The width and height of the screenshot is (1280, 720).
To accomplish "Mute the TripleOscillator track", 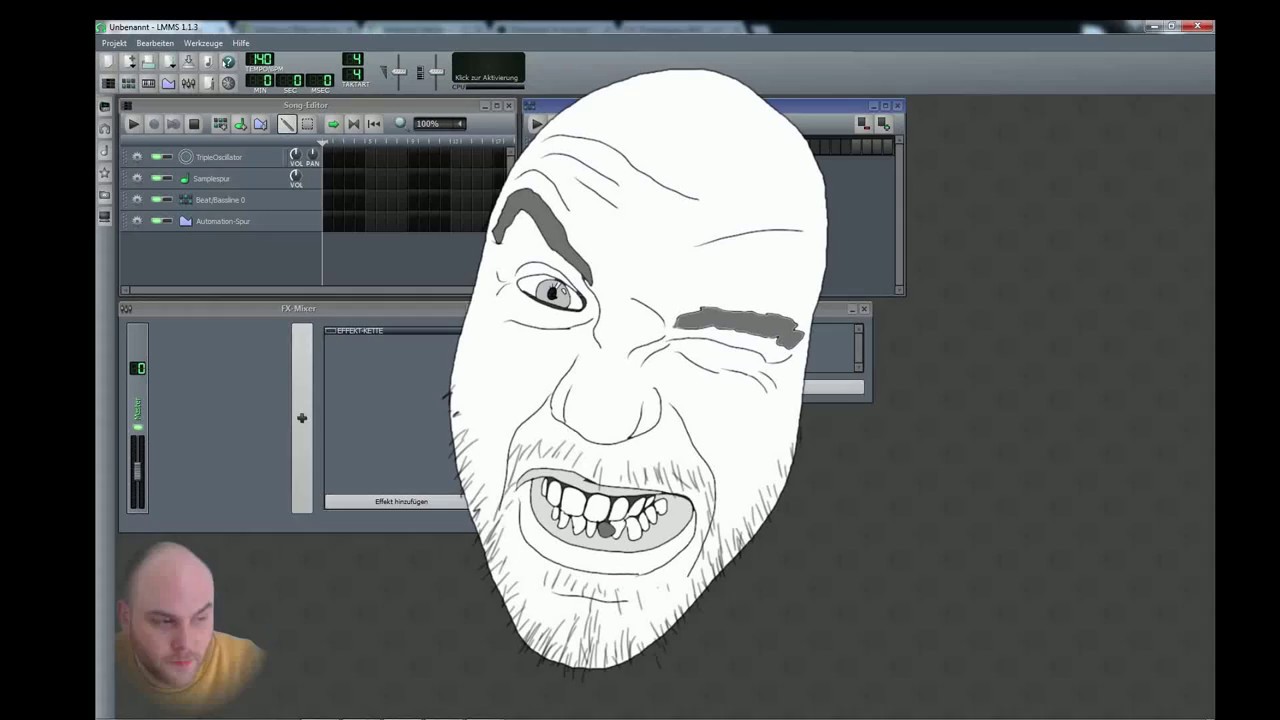I will pos(156,157).
